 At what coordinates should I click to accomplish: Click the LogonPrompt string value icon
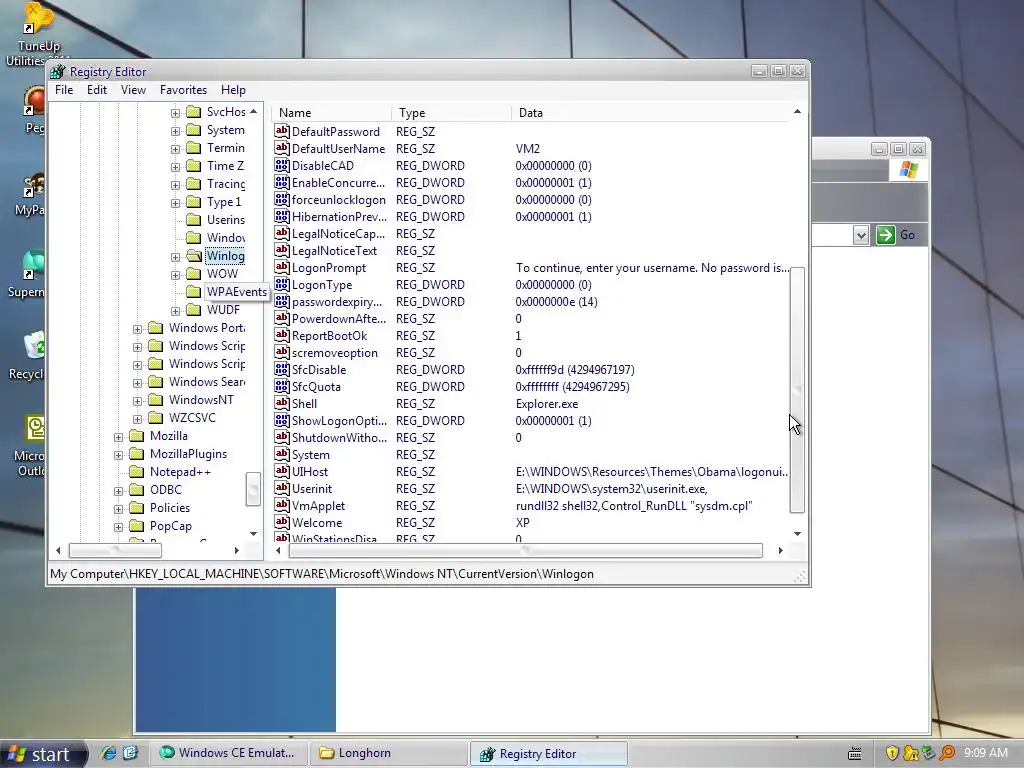click(281, 266)
